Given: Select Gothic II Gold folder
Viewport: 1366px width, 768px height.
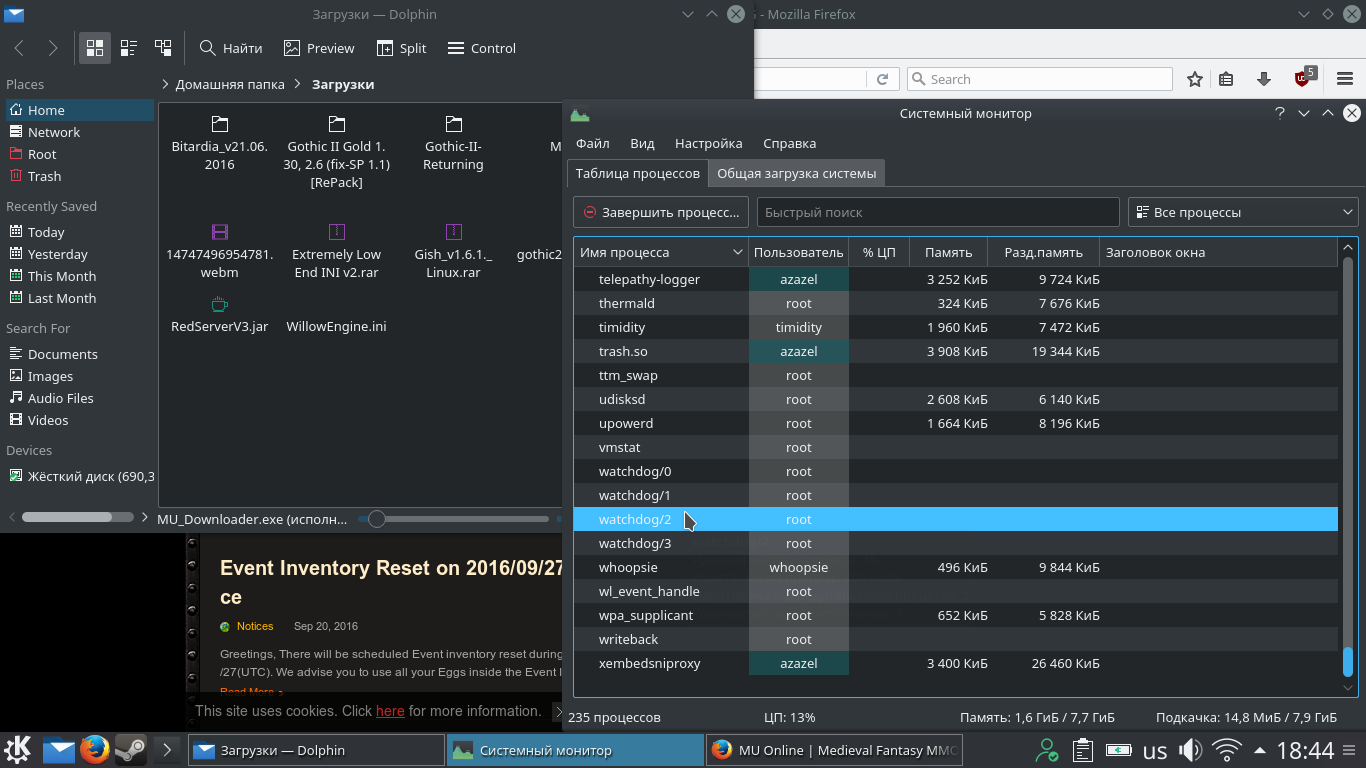Looking at the screenshot, I should point(337,152).
